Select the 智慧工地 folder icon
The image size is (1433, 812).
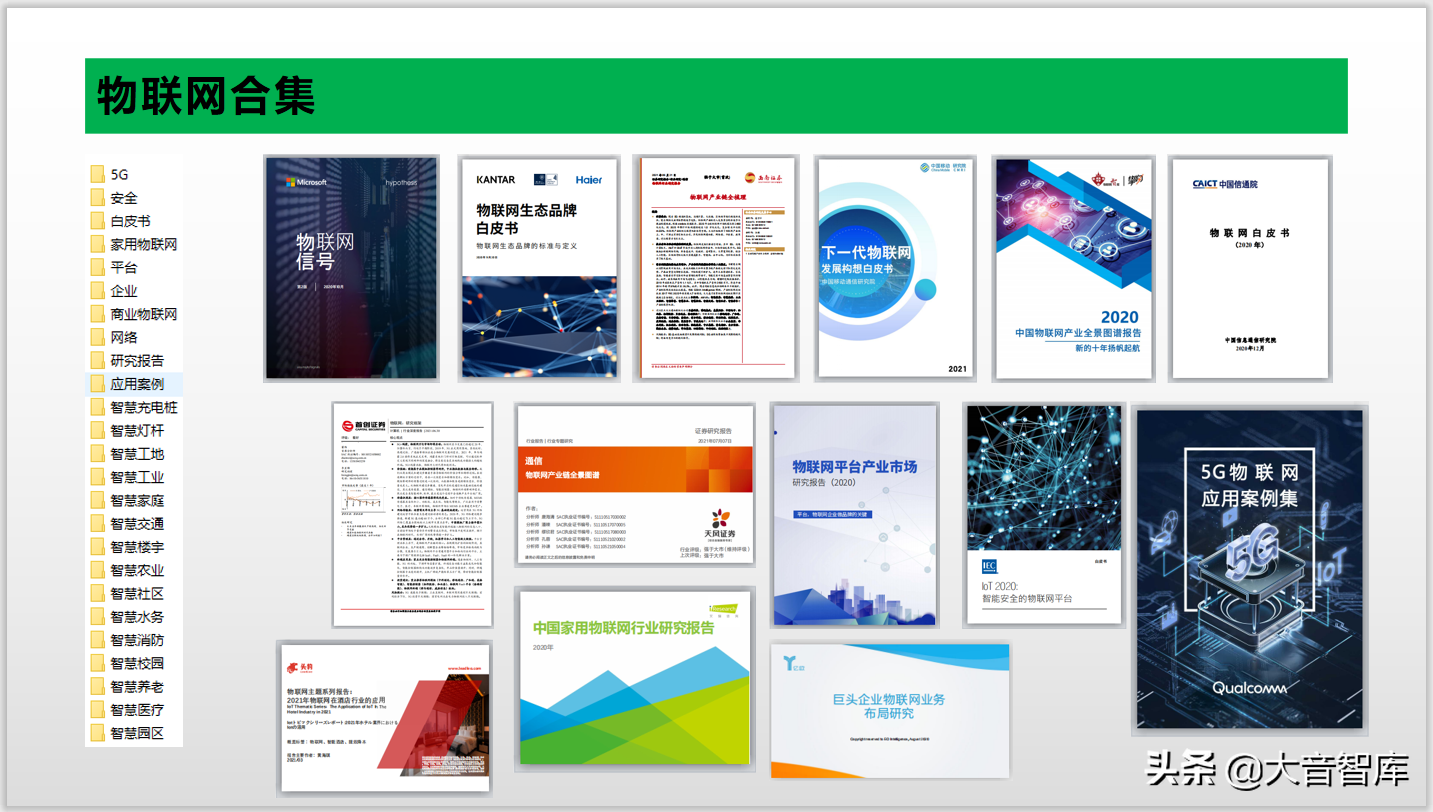coord(97,453)
